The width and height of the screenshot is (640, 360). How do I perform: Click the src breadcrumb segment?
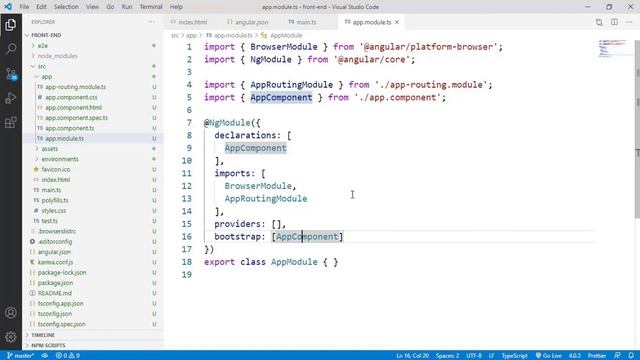click(175, 36)
